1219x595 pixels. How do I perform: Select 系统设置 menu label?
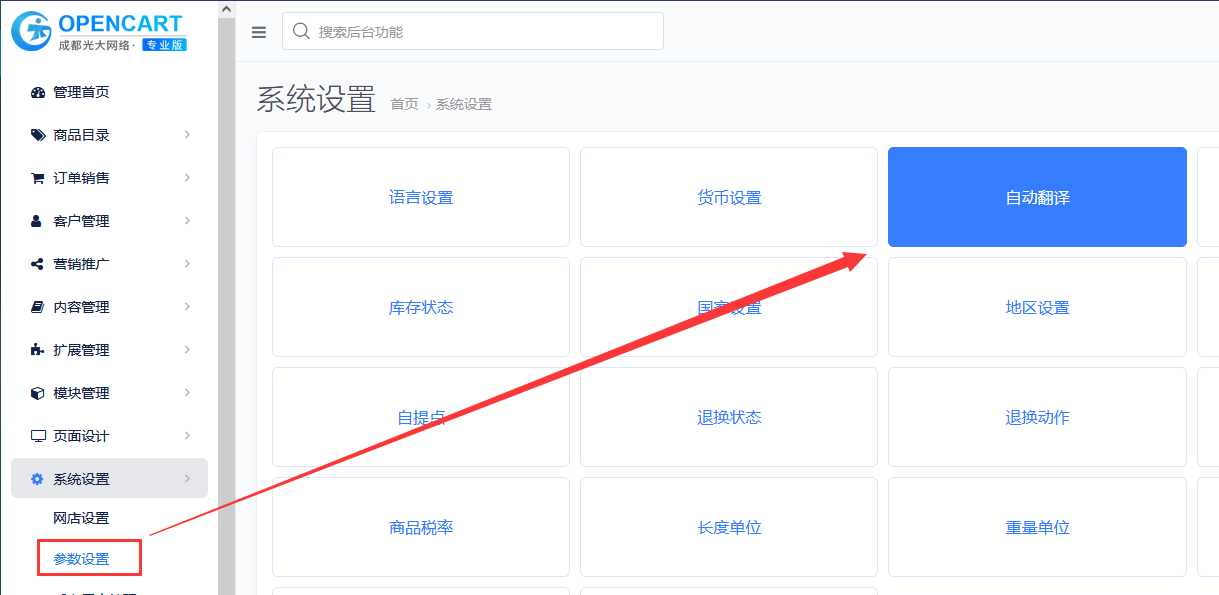(81, 479)
